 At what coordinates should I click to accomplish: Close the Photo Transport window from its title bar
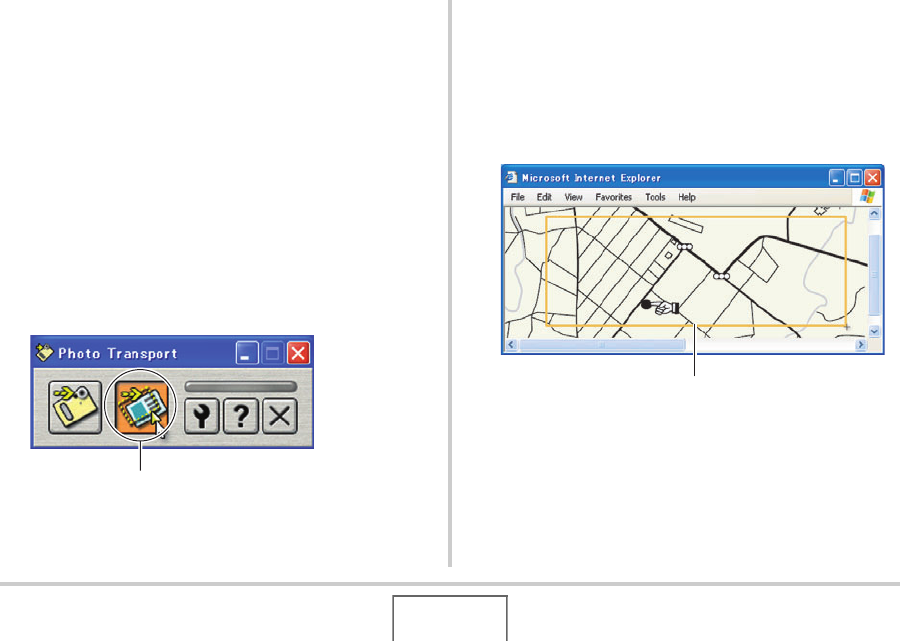[298, 353]
